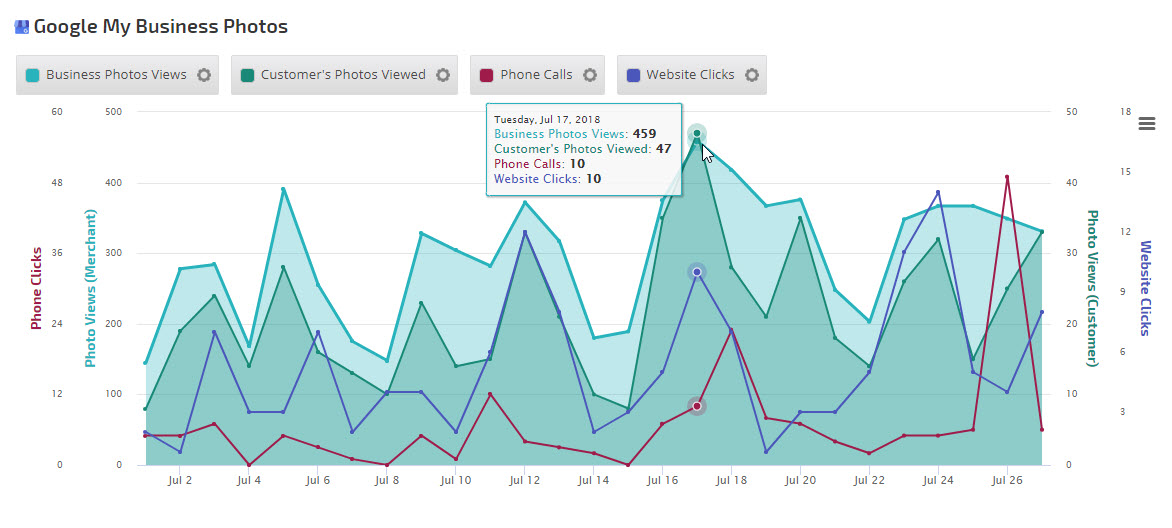Click the highlighted Jul 17 Website Clicks point
This screenshot has height=528, width=1172.
tap(697, 272)
